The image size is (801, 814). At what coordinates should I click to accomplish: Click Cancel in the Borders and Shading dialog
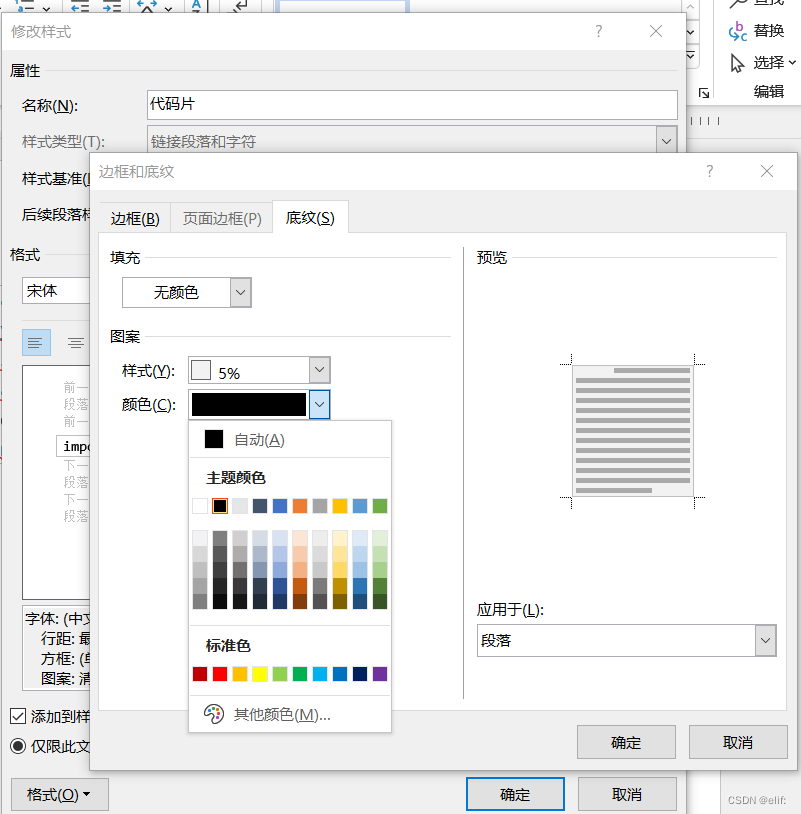[738, 742]
